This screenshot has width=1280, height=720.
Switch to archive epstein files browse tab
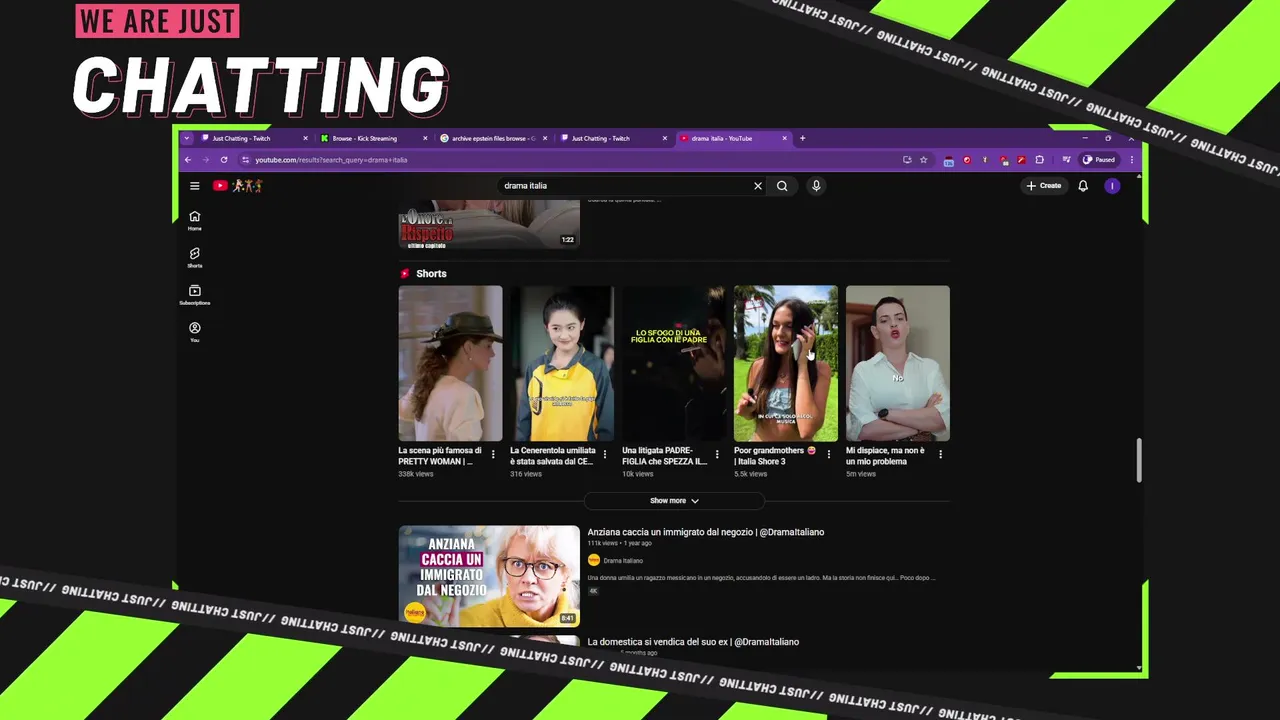(x=493, y=138)
